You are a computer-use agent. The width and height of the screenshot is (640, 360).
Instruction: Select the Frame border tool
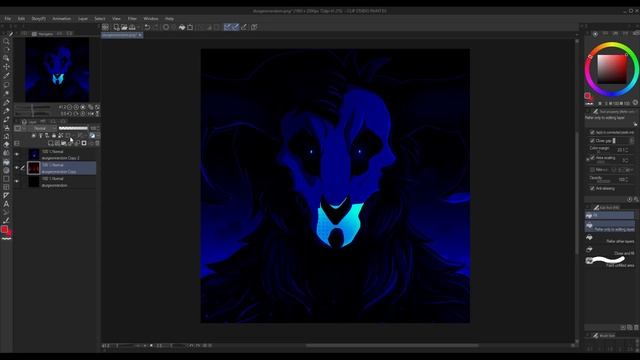pyautogui.click(x=6, y=187)
